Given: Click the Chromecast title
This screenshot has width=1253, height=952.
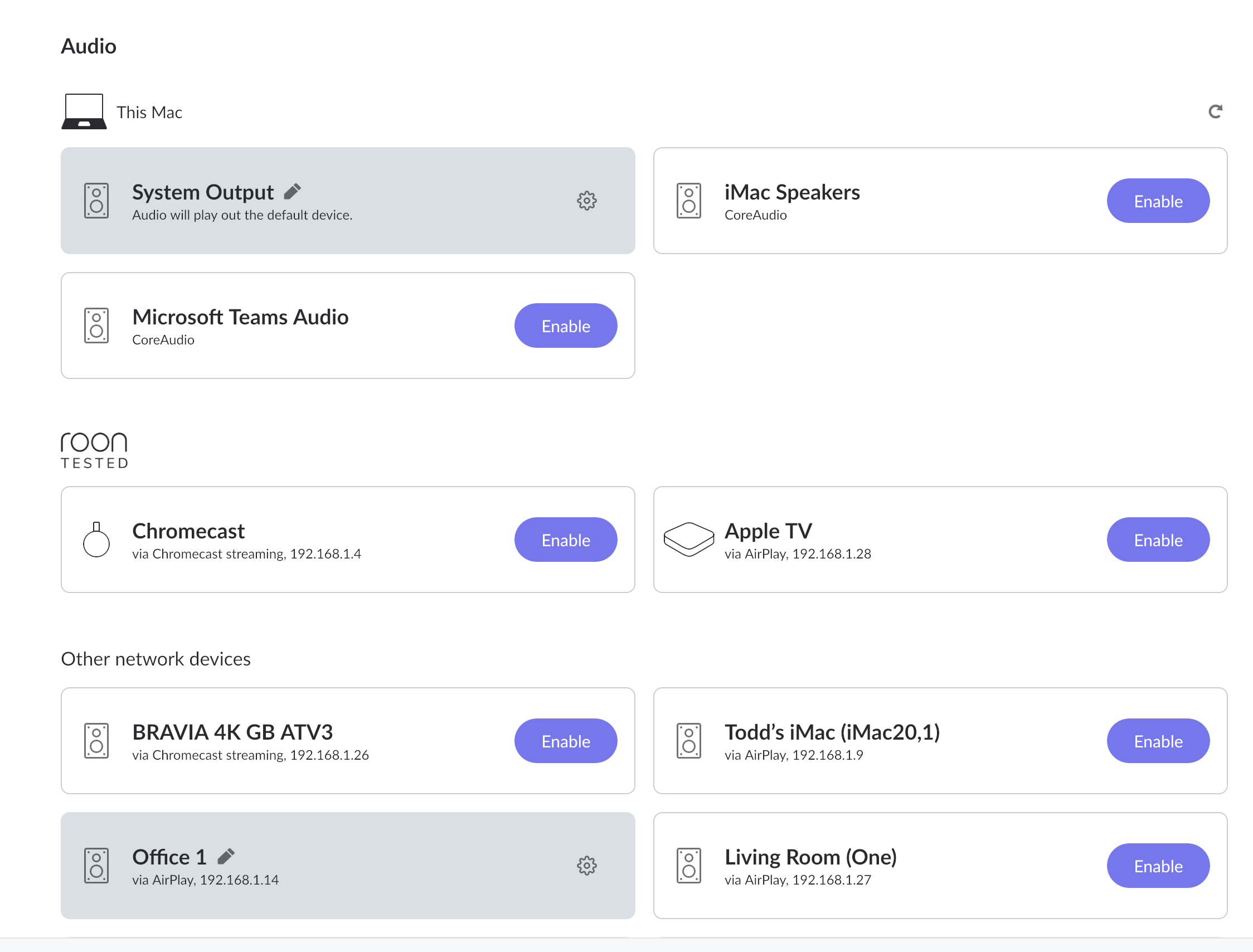Looking at the screenshot, I should coord(189,531).
